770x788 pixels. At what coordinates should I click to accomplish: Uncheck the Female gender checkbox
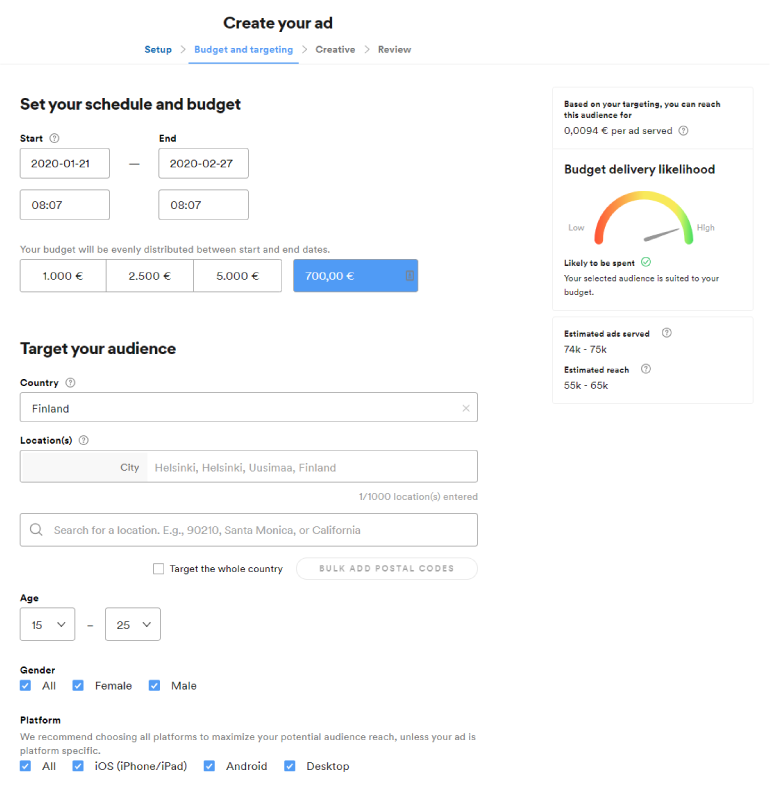pyautogui.click(x=78, y=686)
